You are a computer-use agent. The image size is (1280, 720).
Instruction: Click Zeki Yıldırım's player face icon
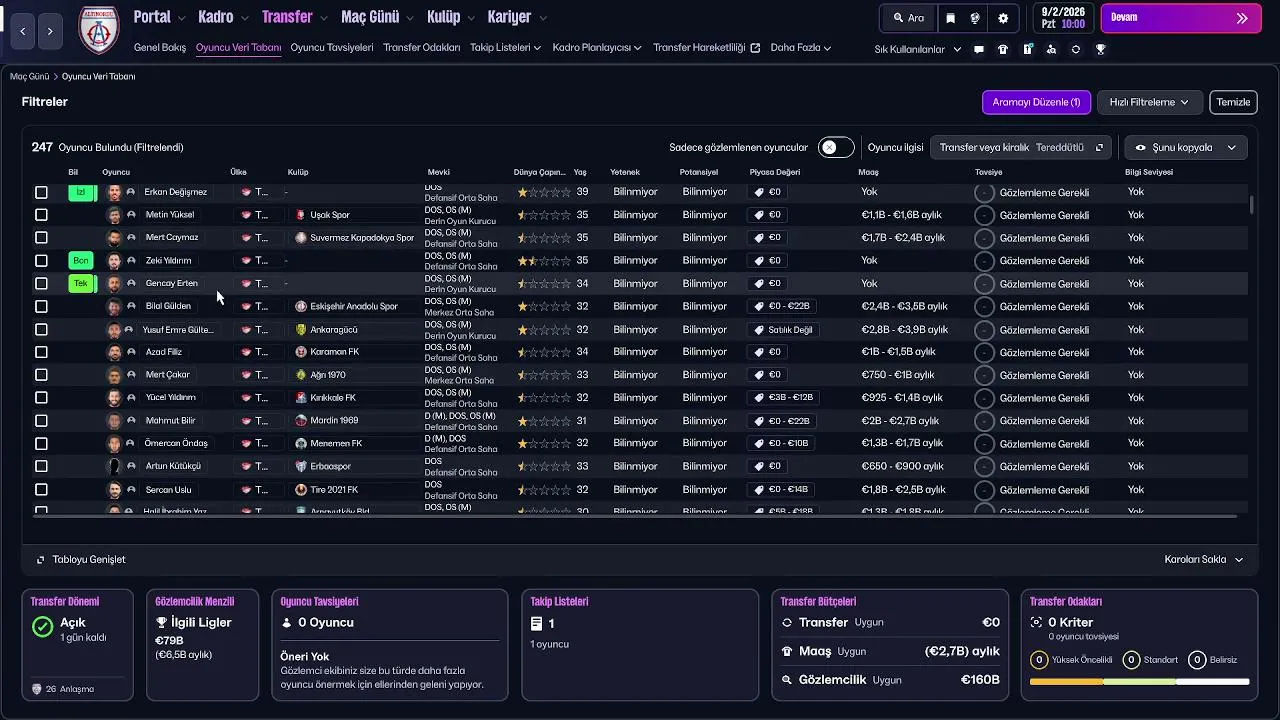click(114, 261)
